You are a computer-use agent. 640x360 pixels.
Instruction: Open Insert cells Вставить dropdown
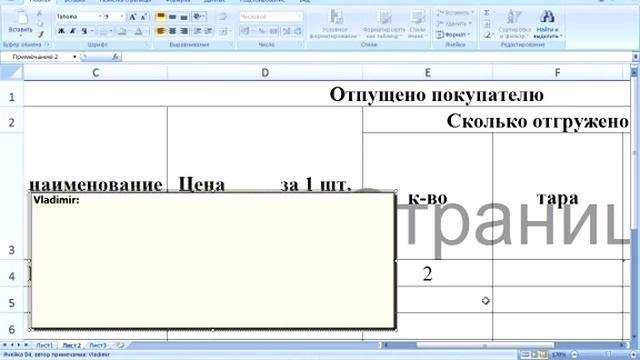point(455,13)
